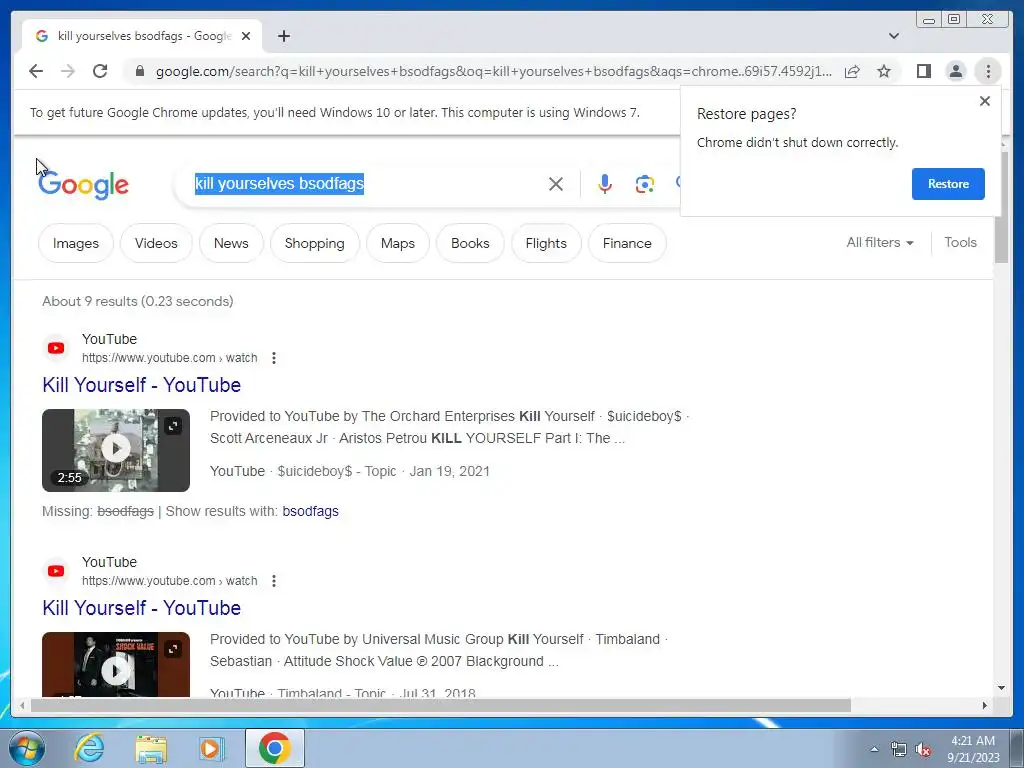Open the tab search dropdown arrow
Image resolution: width=1024 pixels, height=768 pixels.
point(893,36)
